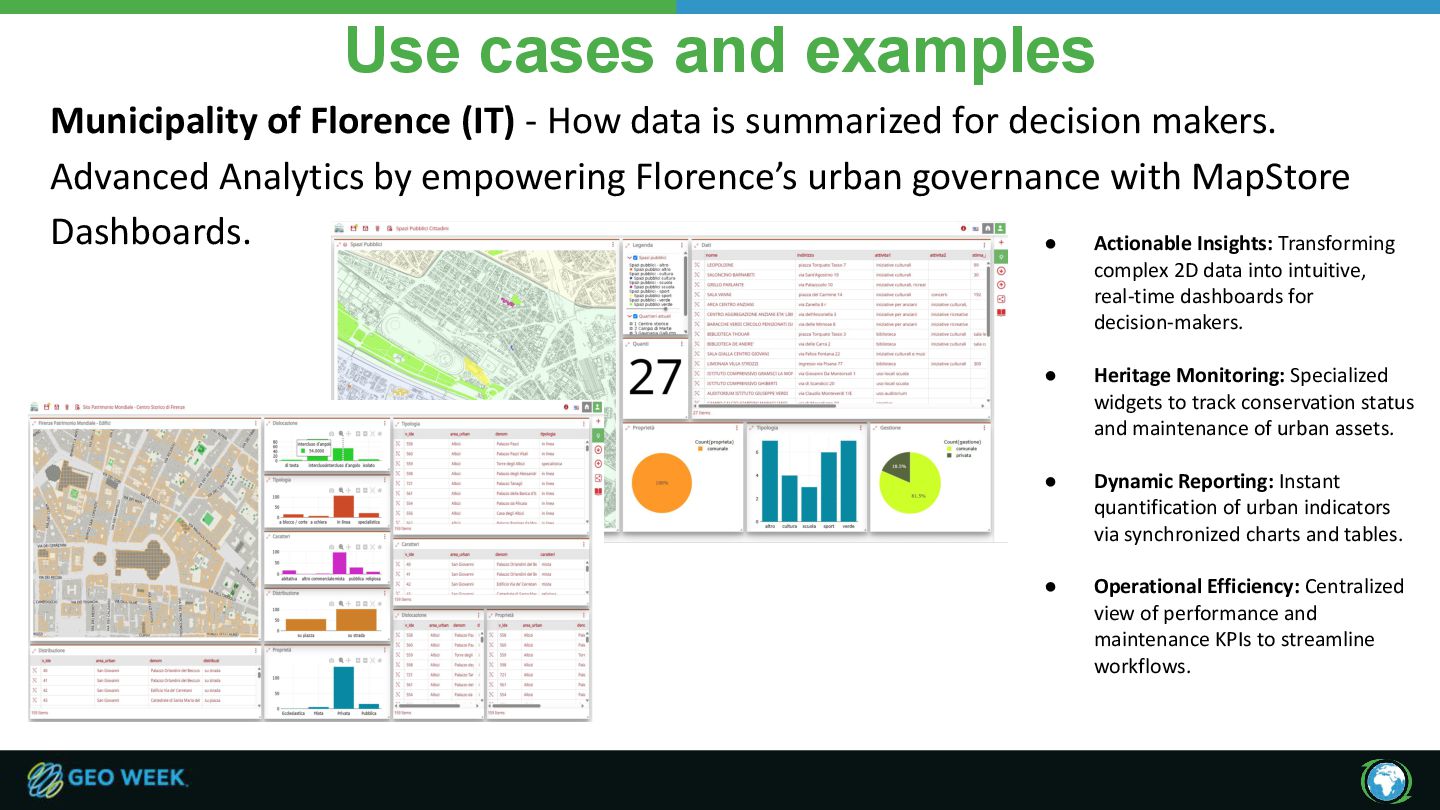Image resolution: width=1440 pixels, height=810 pixels.
Task: Open the orange Proprietà pie chart three-dot menu
Action: pos(737,428)
